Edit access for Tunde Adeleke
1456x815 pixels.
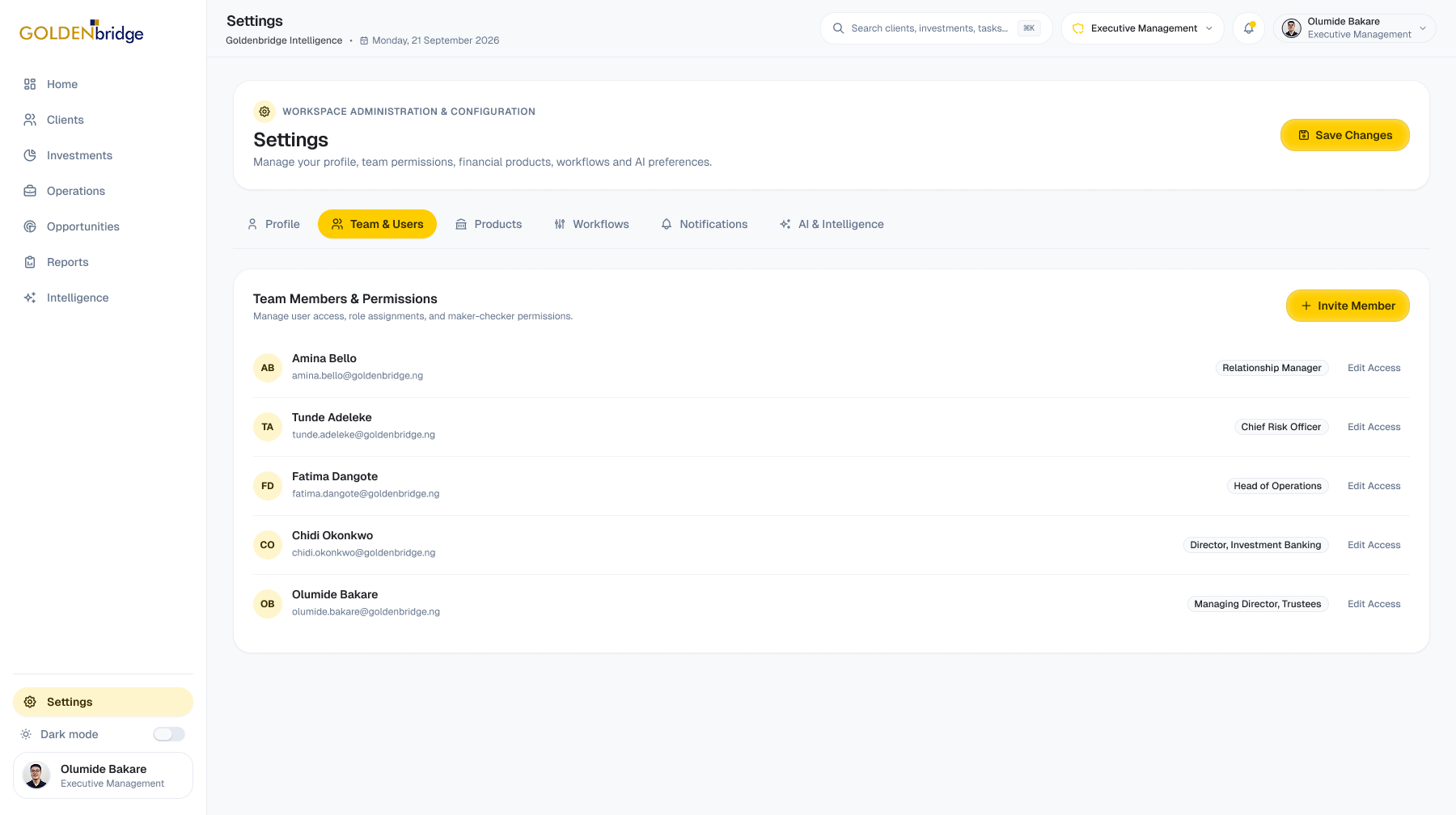tap(1374, 427)
